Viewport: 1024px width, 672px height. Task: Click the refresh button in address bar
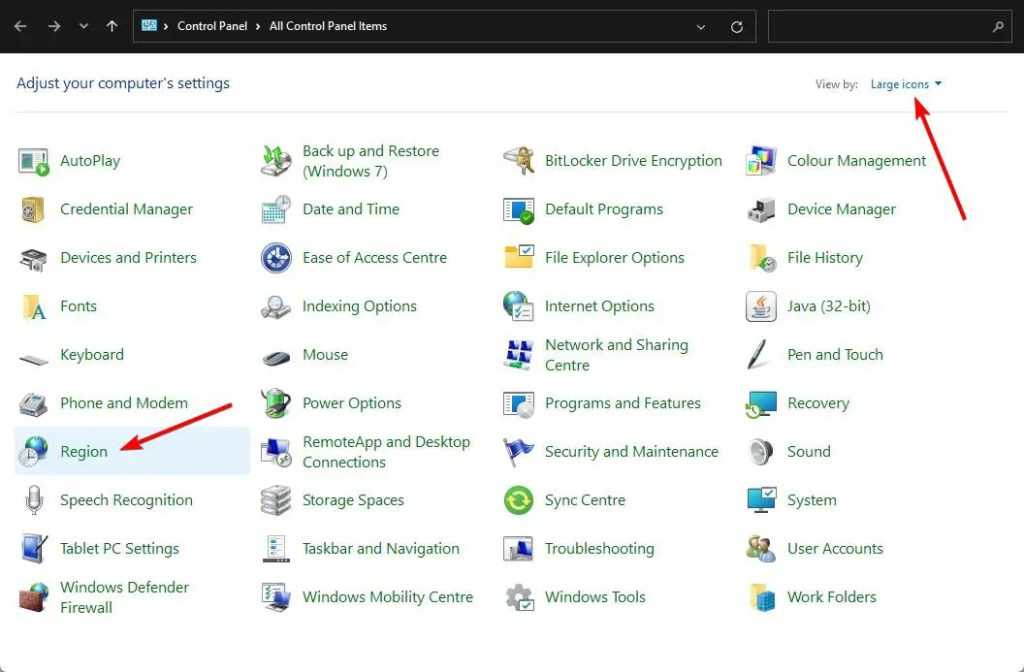point(737,27)
